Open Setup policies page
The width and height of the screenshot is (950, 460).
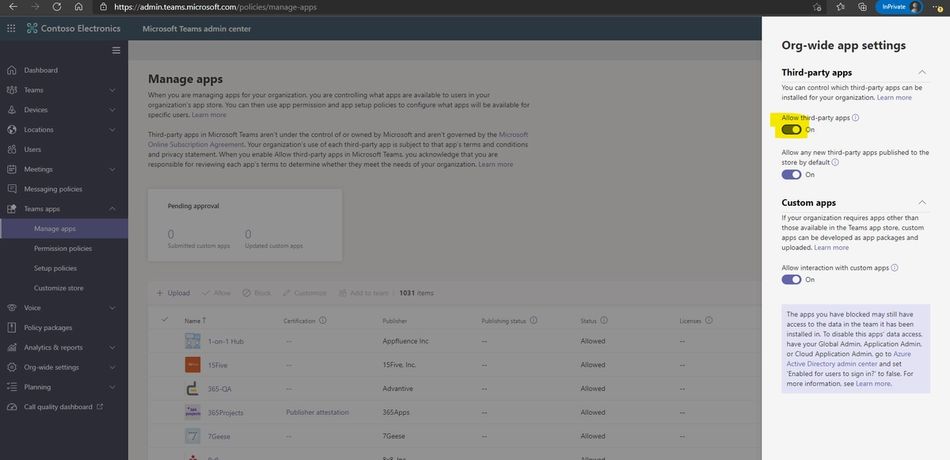click(x=55, y=268)
